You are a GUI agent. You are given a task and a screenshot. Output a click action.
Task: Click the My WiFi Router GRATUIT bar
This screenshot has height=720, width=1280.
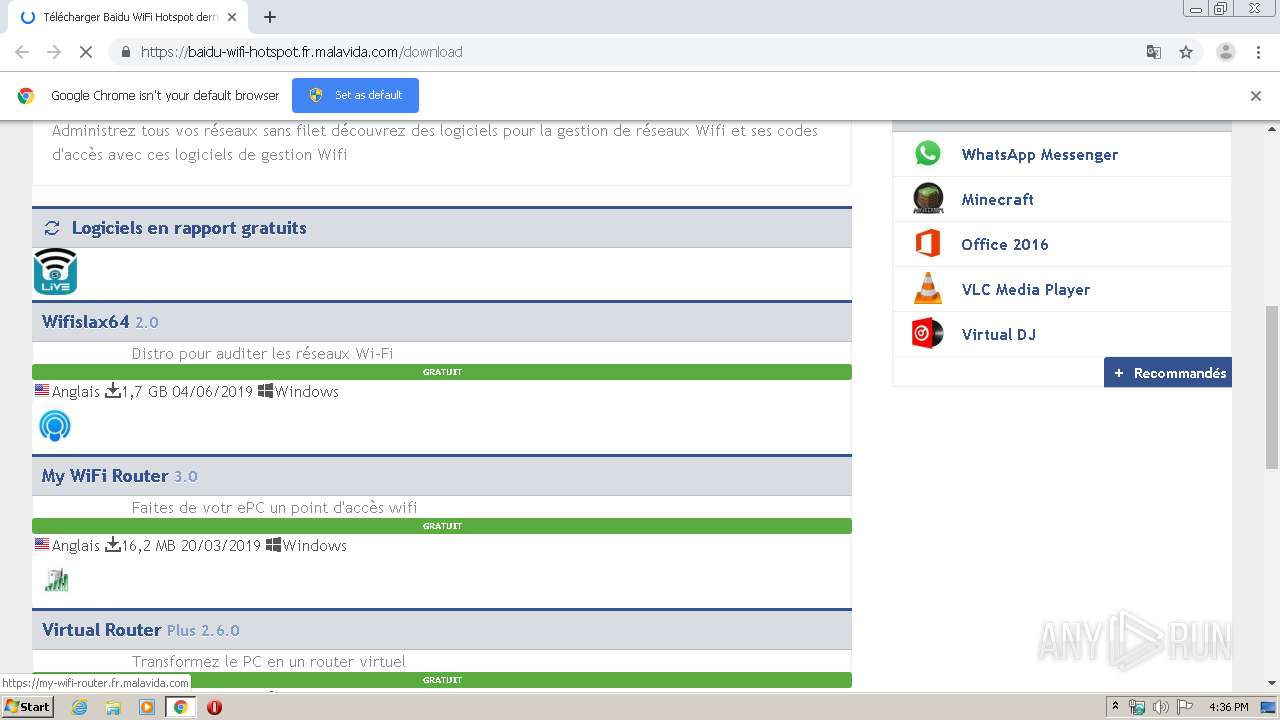pyautogui.click(x=442, y=526)
